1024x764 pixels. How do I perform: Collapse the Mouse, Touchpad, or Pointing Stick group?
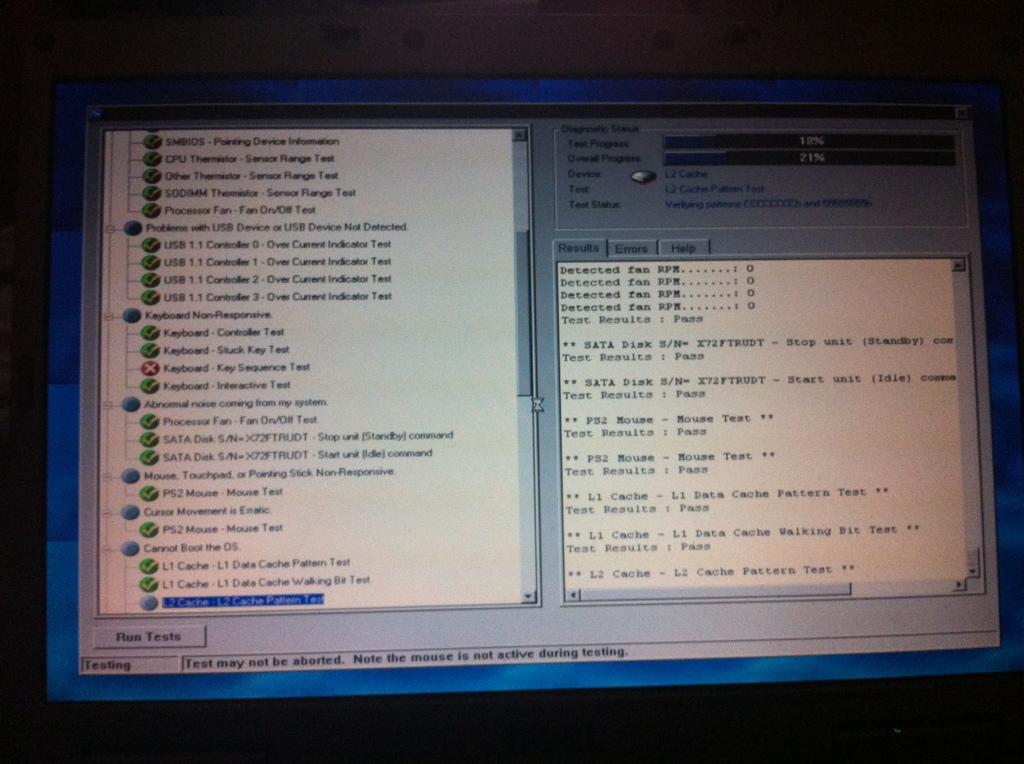pos(109,475)
